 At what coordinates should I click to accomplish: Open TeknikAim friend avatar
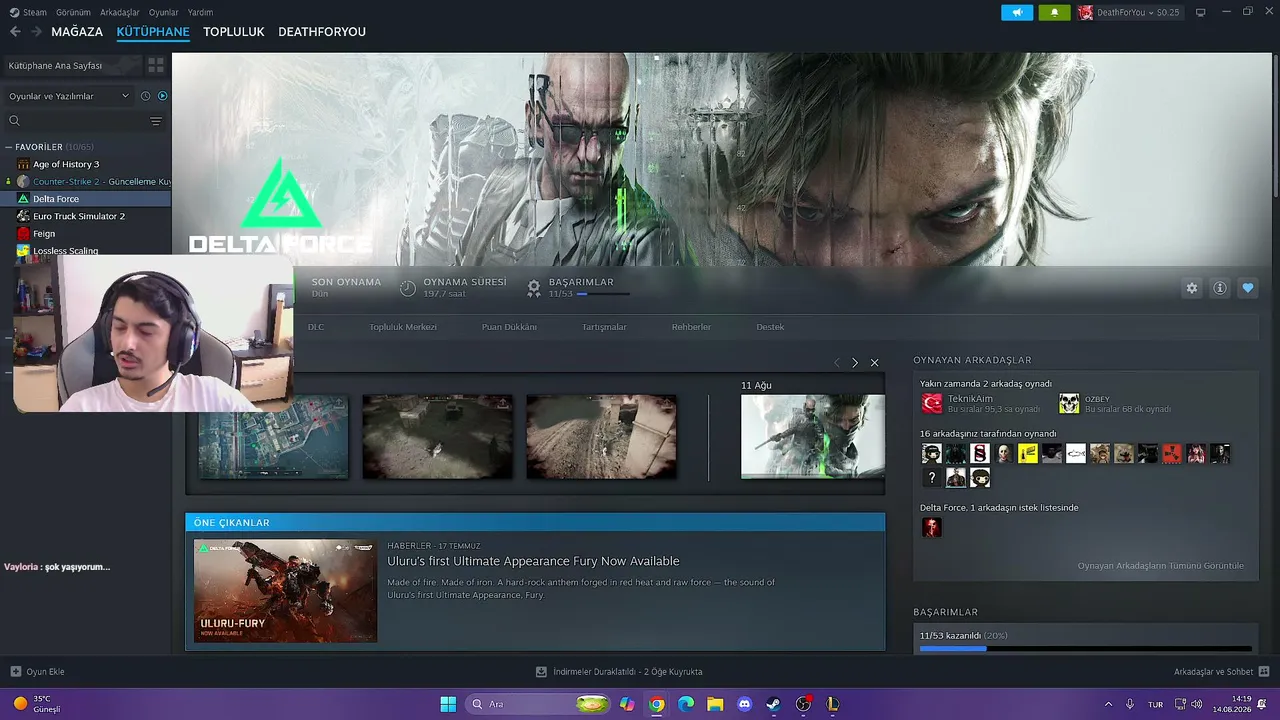pyautogui.click(x=932, y=403)
